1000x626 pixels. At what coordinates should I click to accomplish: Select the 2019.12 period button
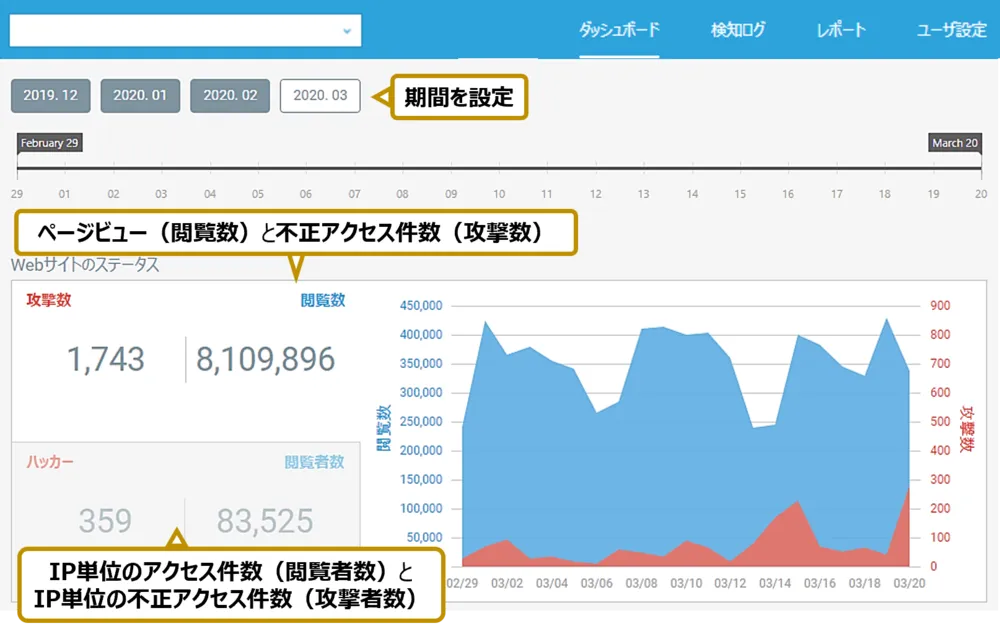click(x=50, y=95)
